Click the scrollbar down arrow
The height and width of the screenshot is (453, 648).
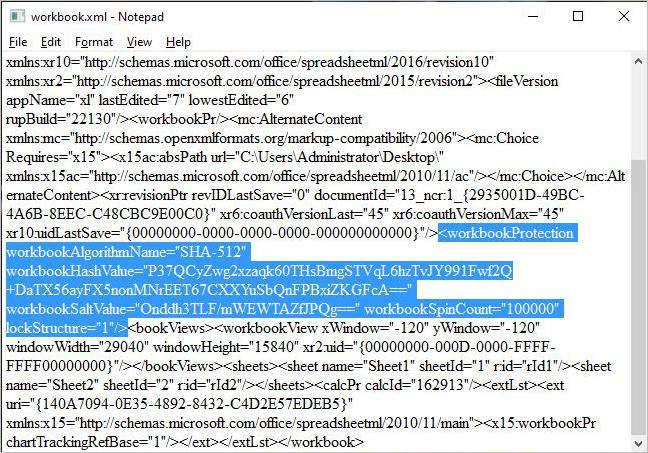tap(638, 444)
